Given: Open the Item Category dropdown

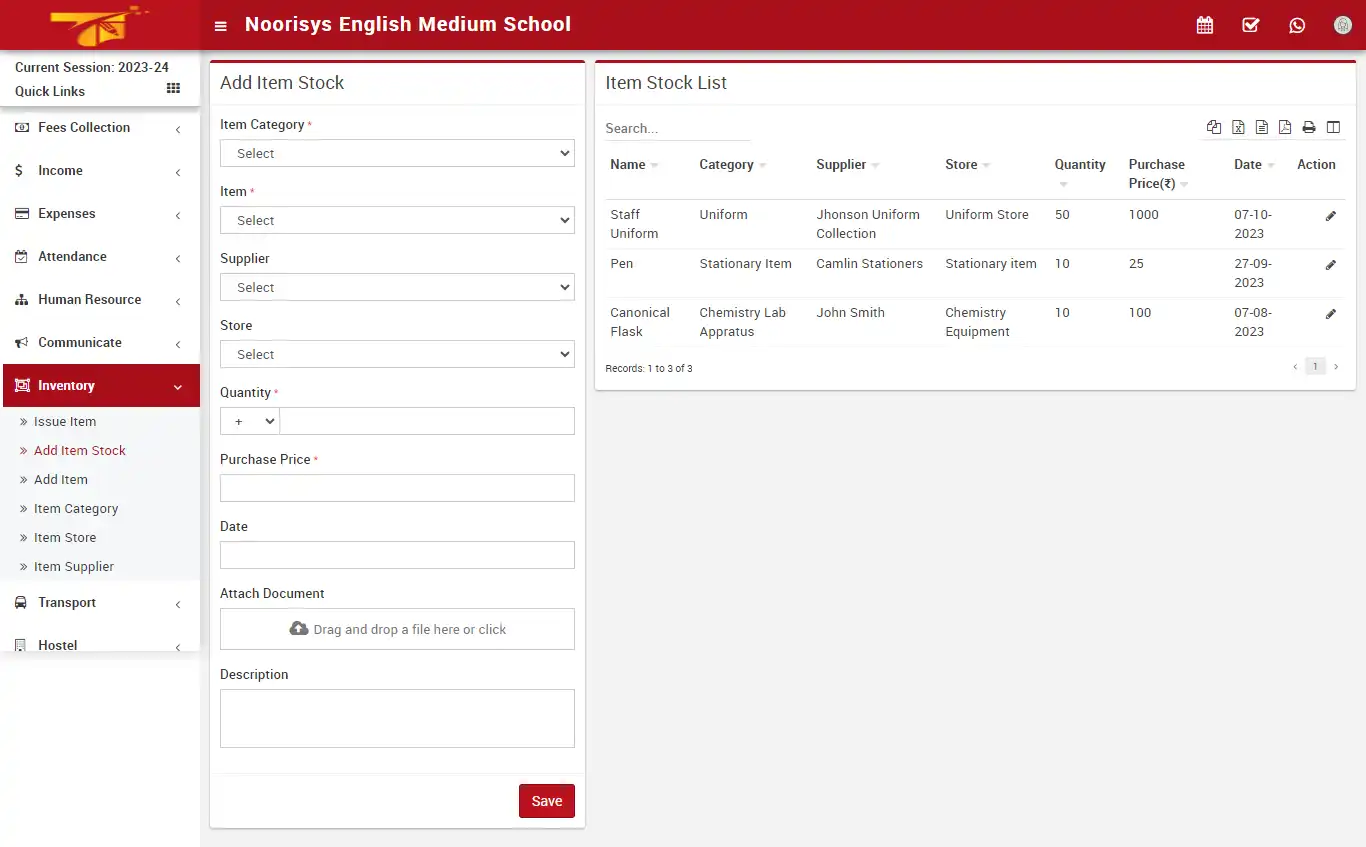Looking at the screenshot, I should click(x=396, y=153).
